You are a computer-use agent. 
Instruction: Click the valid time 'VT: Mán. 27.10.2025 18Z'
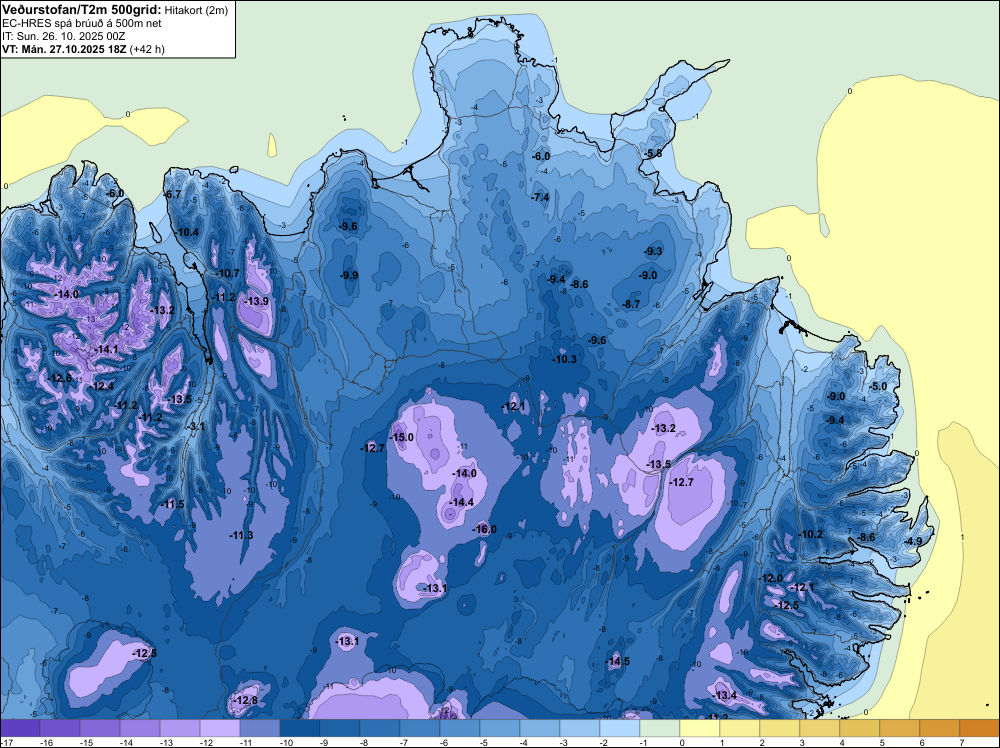click(x=64, y=49)
